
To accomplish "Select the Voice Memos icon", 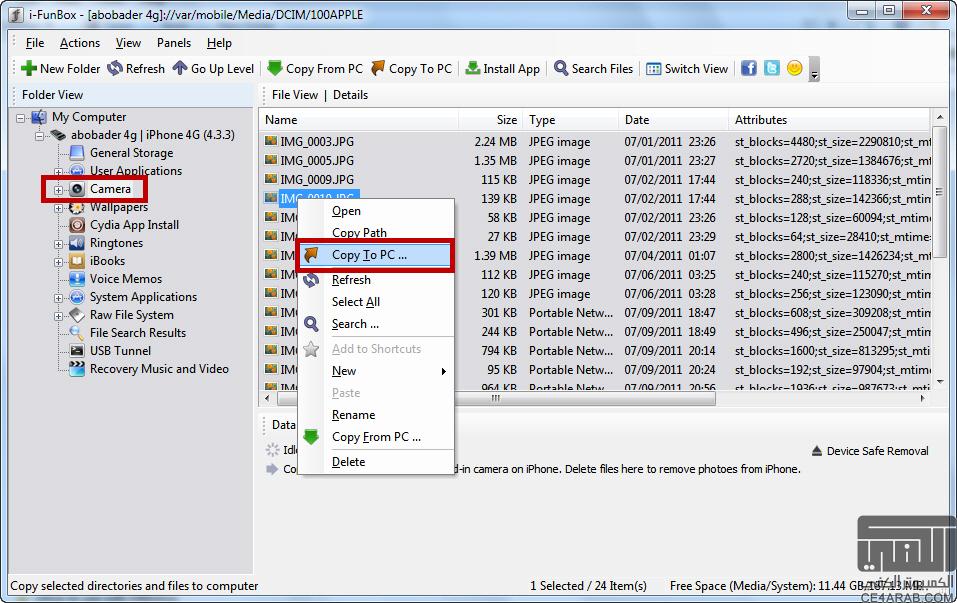I will [x=77, y=279].
